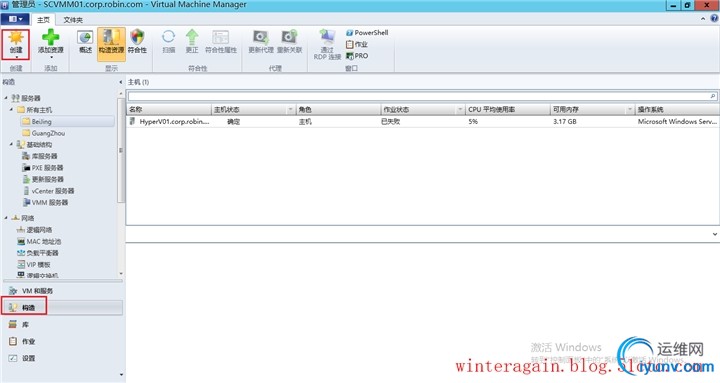Open 主机状态 column filter dropdown
The image size is (720, 383).
[x=290, y=109]
